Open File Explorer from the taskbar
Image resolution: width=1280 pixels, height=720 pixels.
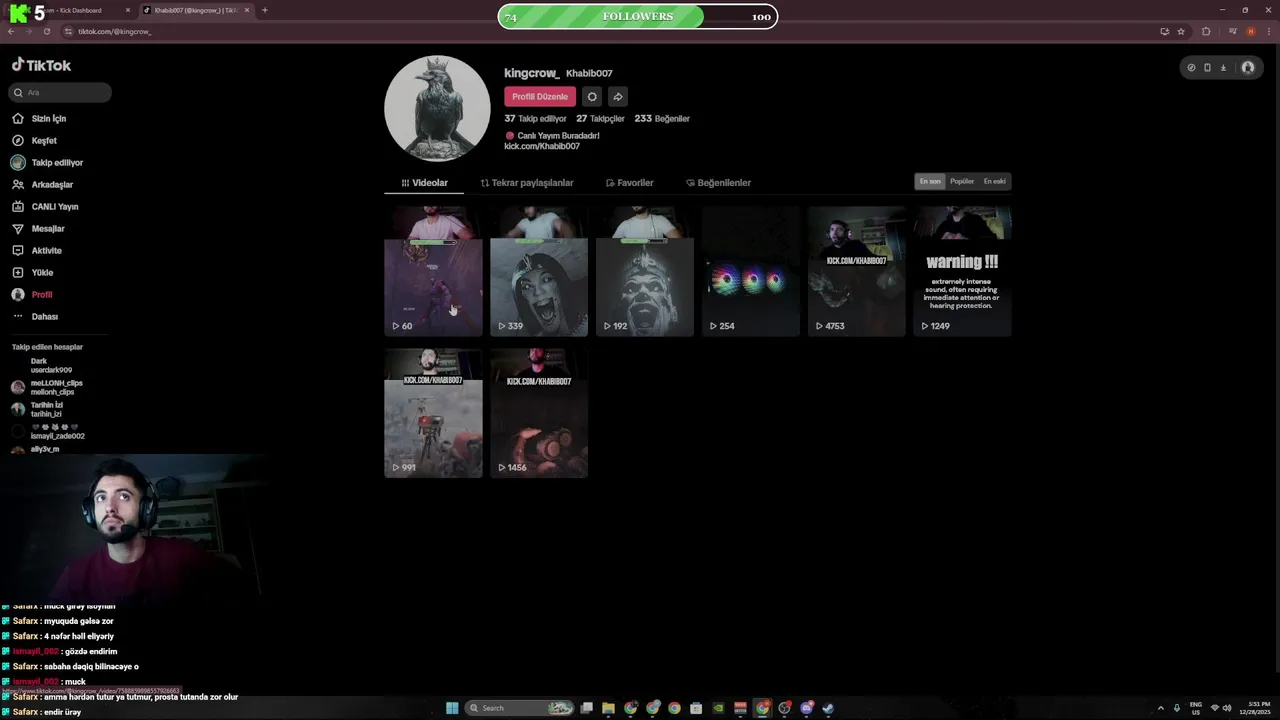[x=608, y=708]
